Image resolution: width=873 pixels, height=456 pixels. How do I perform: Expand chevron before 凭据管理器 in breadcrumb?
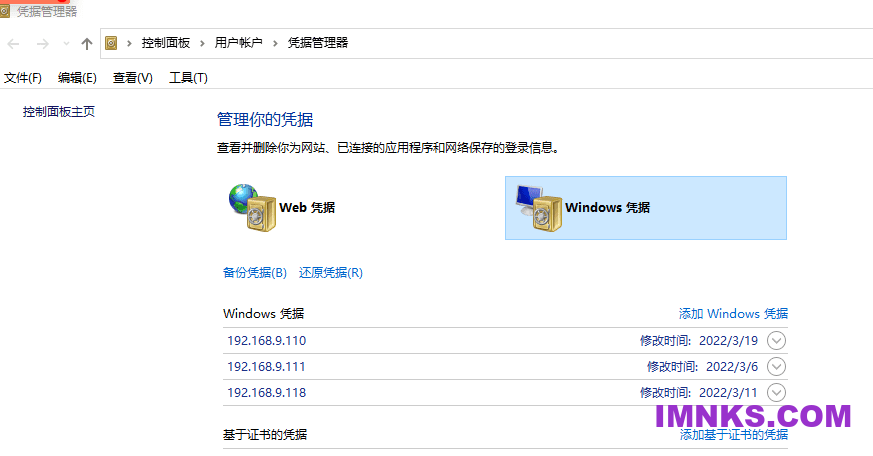coord(275,43)
